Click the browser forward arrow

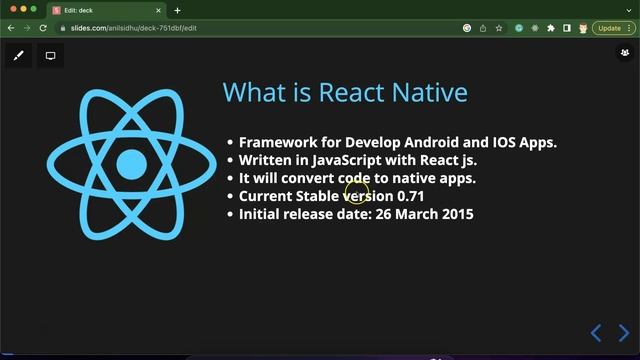[27, 28]
